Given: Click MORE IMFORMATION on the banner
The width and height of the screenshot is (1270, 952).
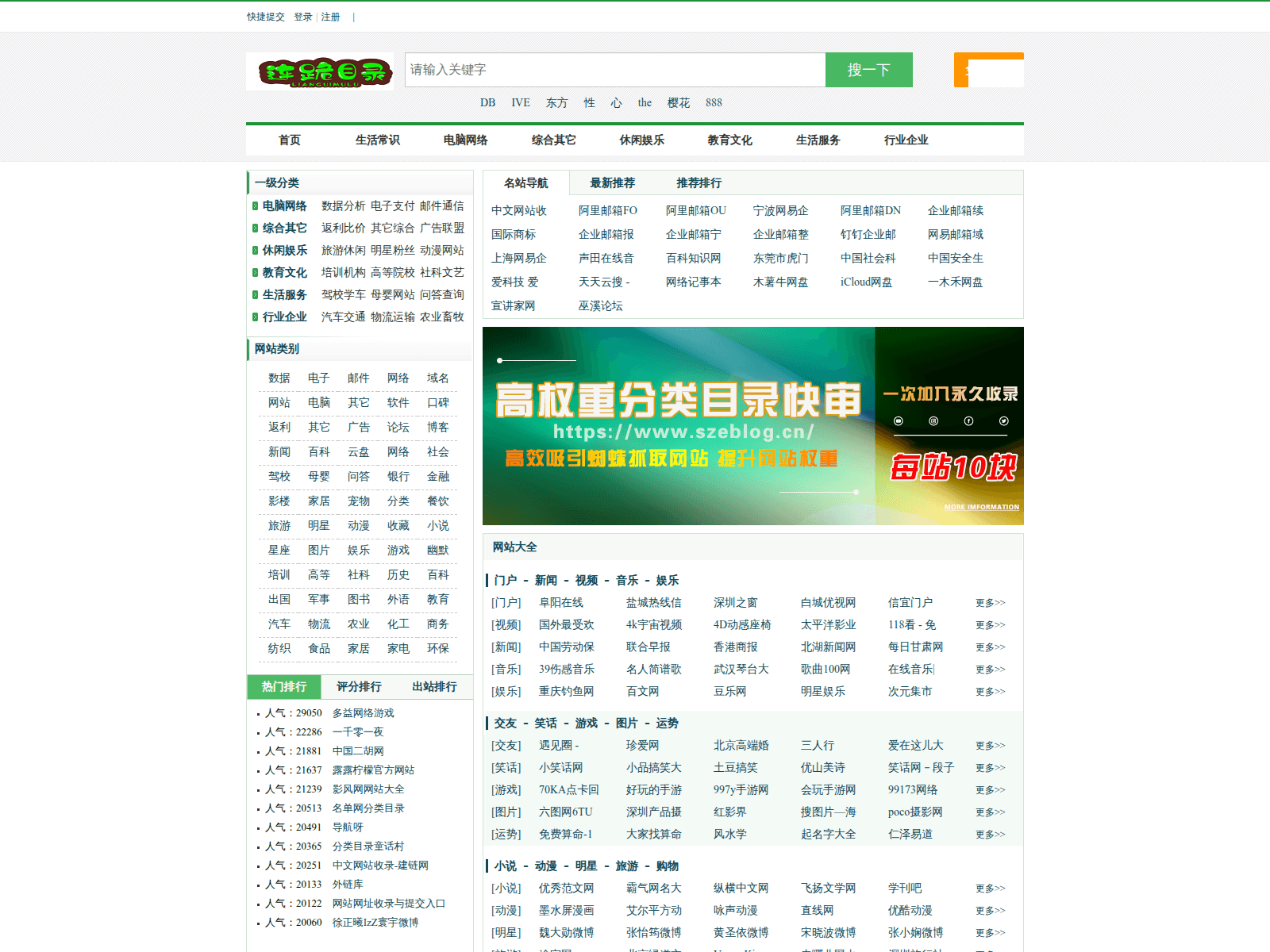Looking at the screenshot, I should click(x=981, y=507).
